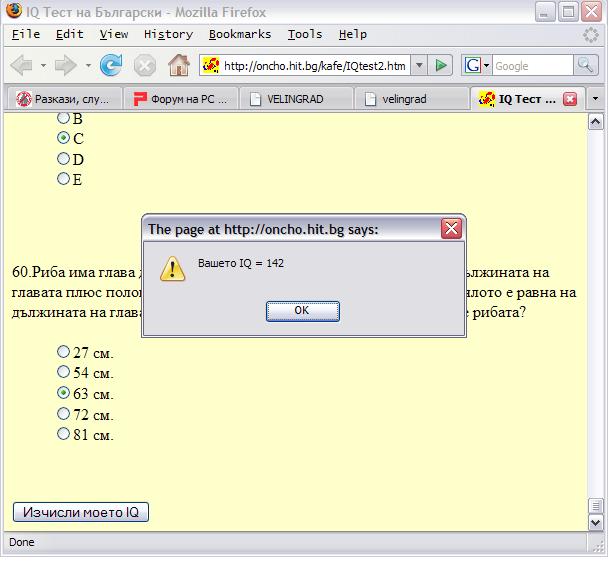611x564 pixels.
Task: Open the Edit menu
Action: [69, 34]
